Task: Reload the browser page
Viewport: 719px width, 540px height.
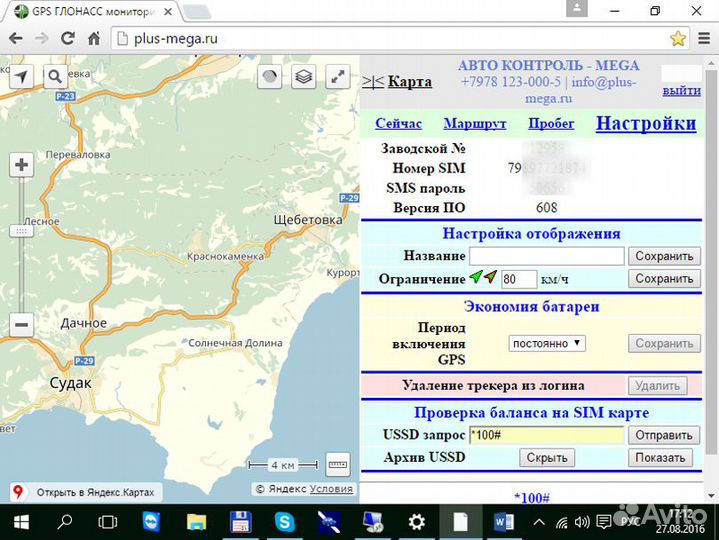Action: coord(68,39)
